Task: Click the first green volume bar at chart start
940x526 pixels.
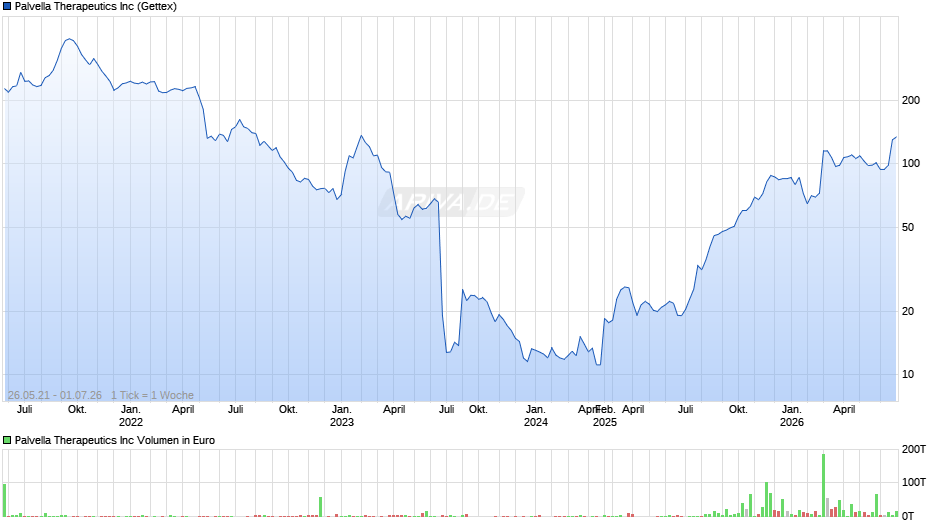Action: [x=5, y=500]
